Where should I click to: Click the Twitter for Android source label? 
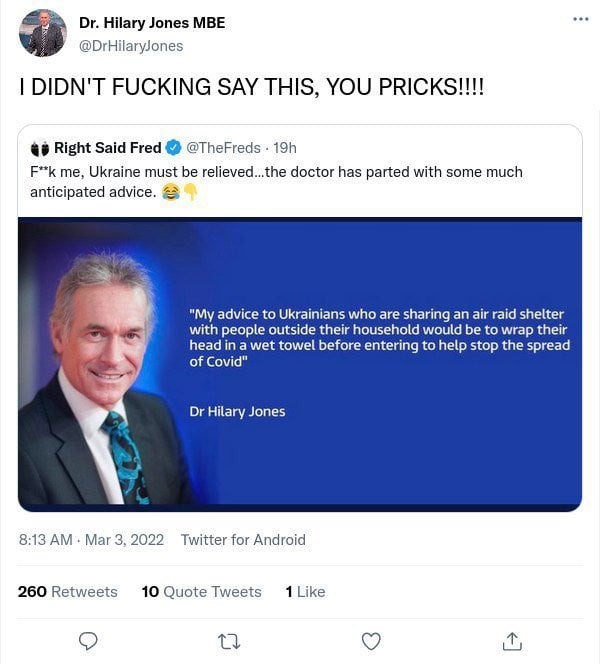[x=243, y=539]
